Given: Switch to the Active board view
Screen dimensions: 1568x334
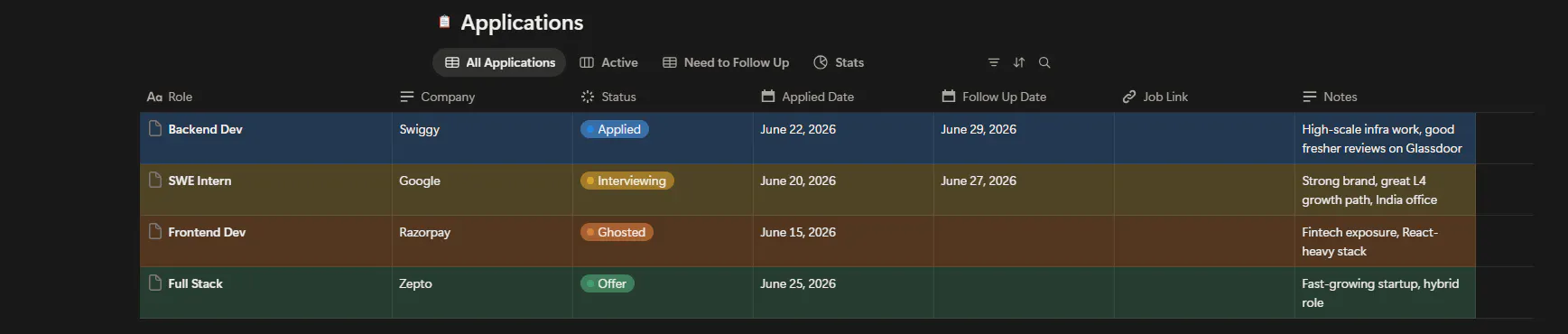Looking at the screenshot, I should click(x=608, y=62).
